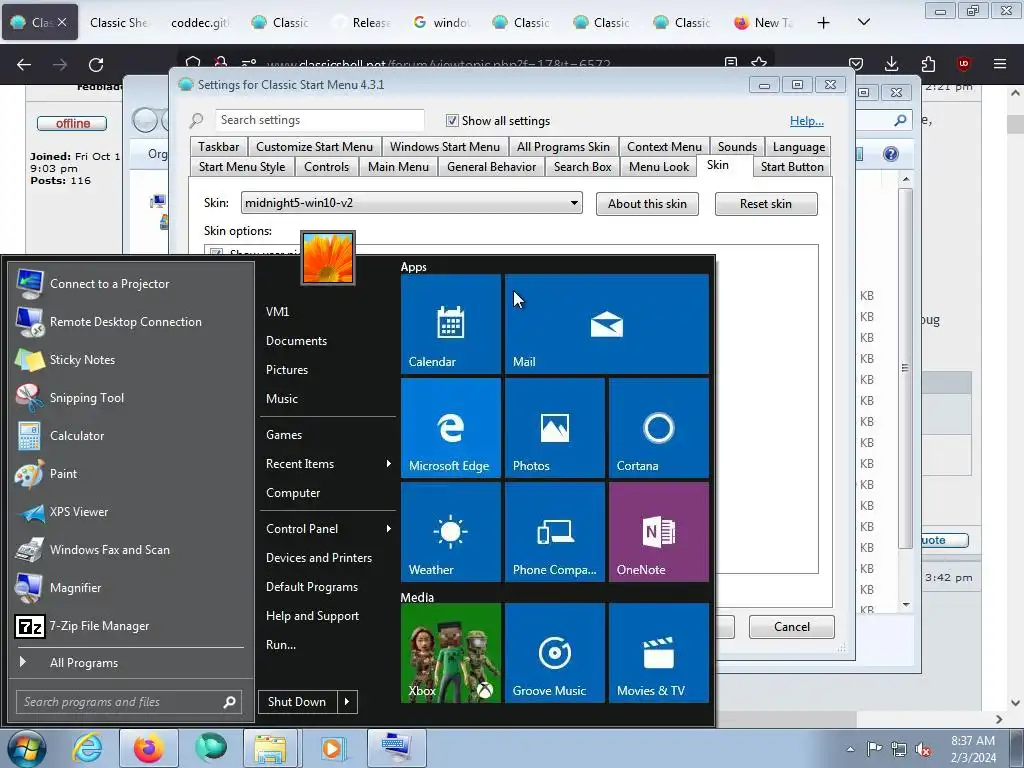Open the Cortana tile
Viewport: 1024px width, 768px height.
[x=659, y=428]
